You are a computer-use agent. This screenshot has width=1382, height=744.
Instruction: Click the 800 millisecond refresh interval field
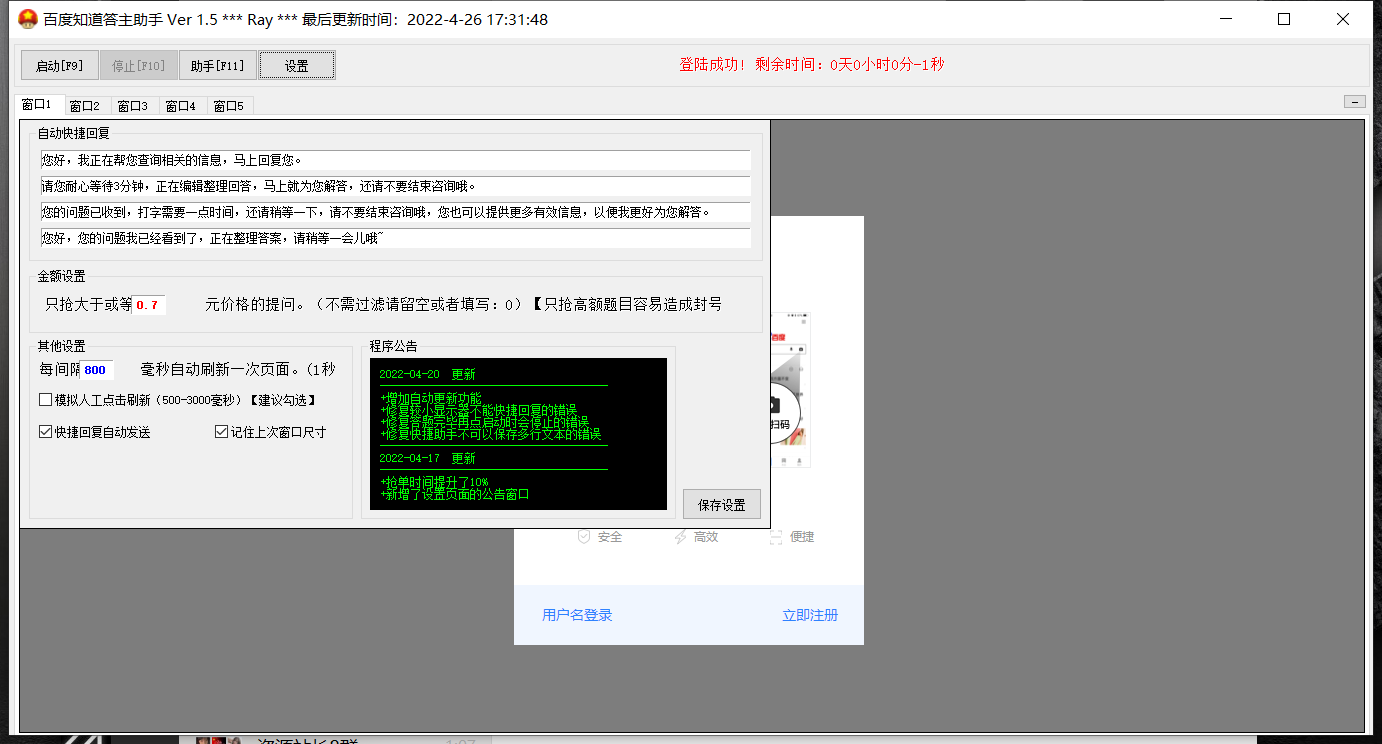pyautogui.click(x=97, y=370)
